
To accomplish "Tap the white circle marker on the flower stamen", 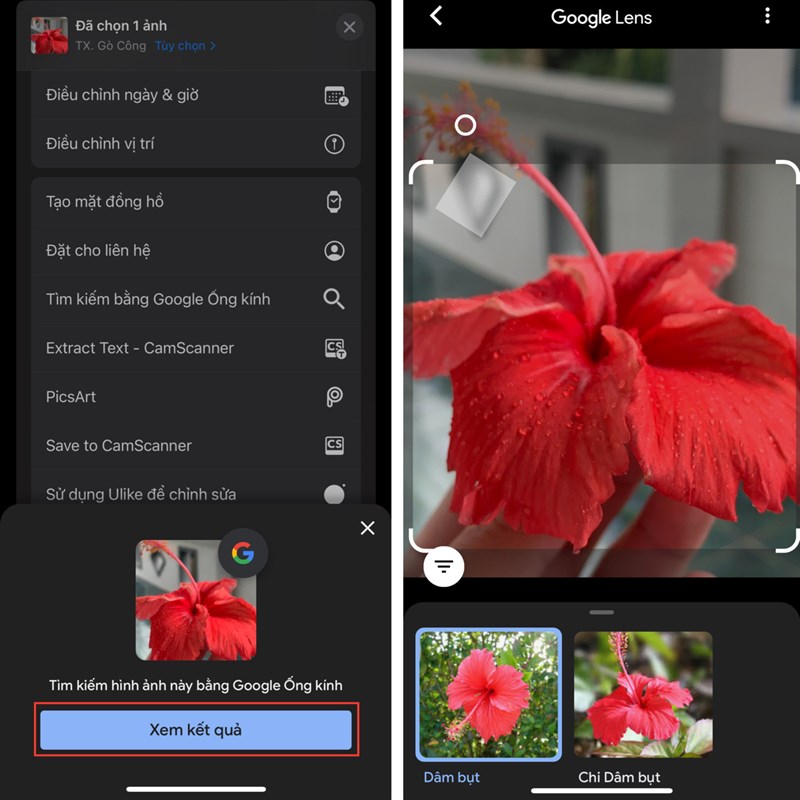I will [465, 124].
